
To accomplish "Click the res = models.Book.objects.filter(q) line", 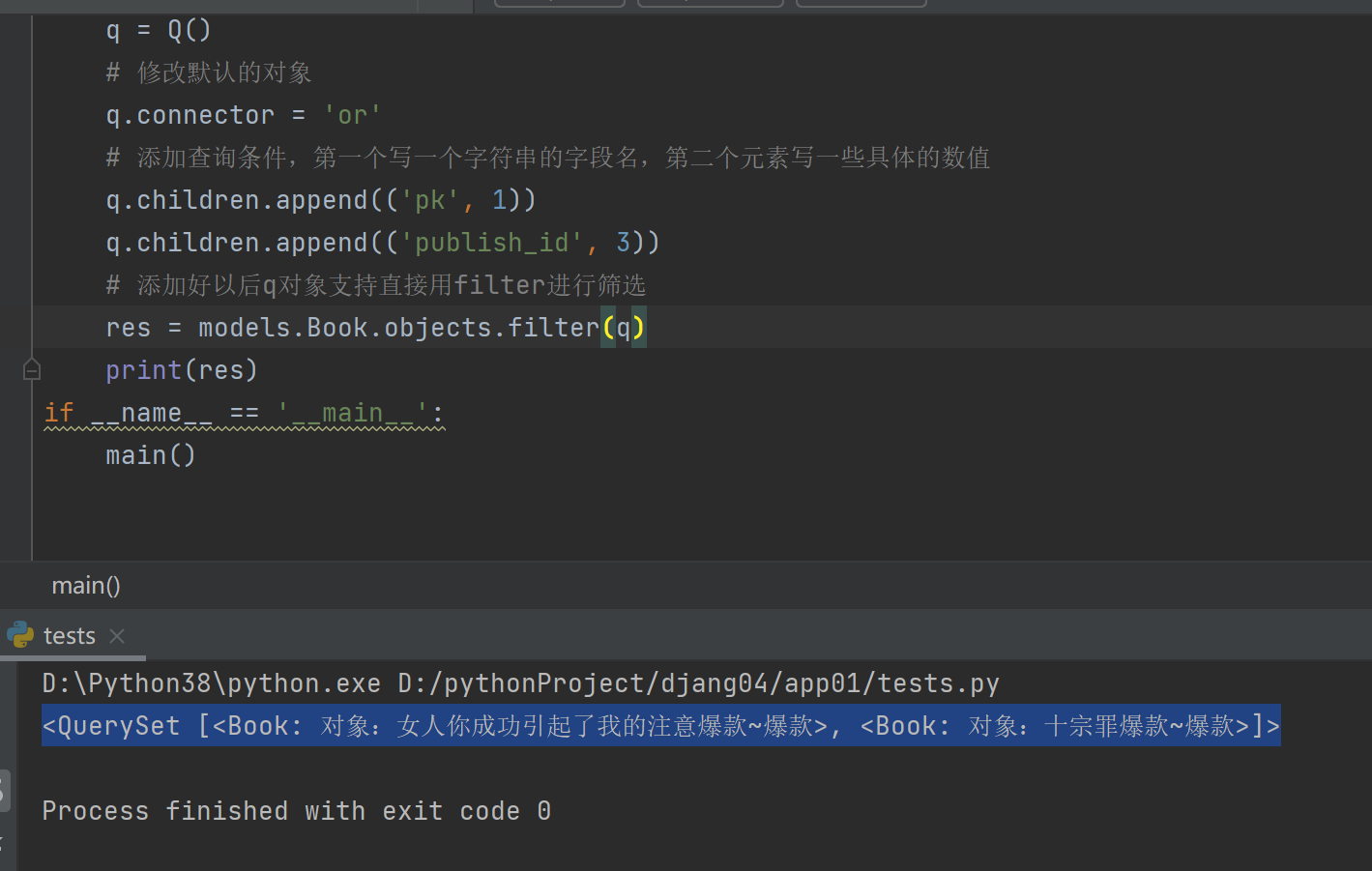I will pyautogui.click(x=376, y=328).
